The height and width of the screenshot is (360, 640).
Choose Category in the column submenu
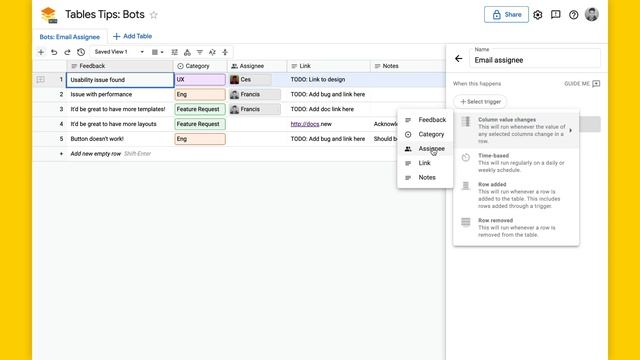(425, 134)
